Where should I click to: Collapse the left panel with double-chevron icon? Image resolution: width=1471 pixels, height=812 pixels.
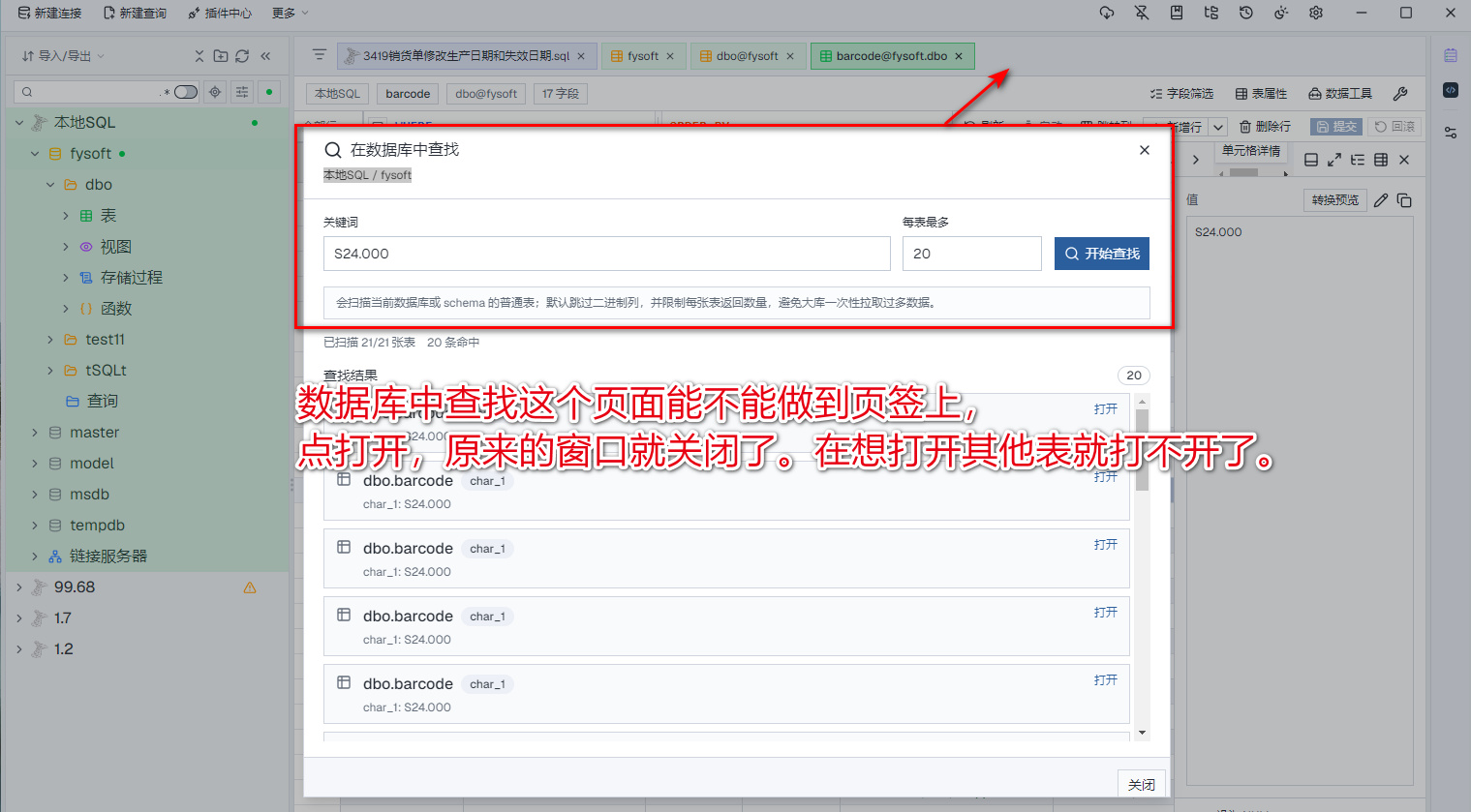[x=265, y=56]
